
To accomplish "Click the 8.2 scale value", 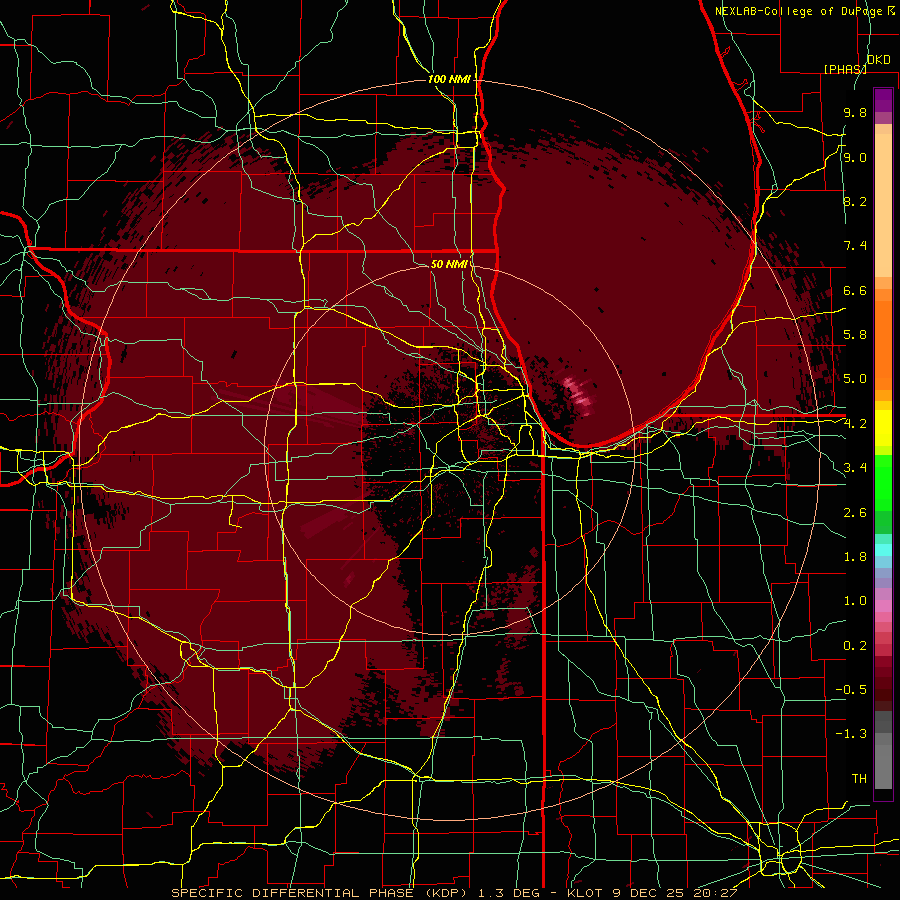I will (855, 201).
